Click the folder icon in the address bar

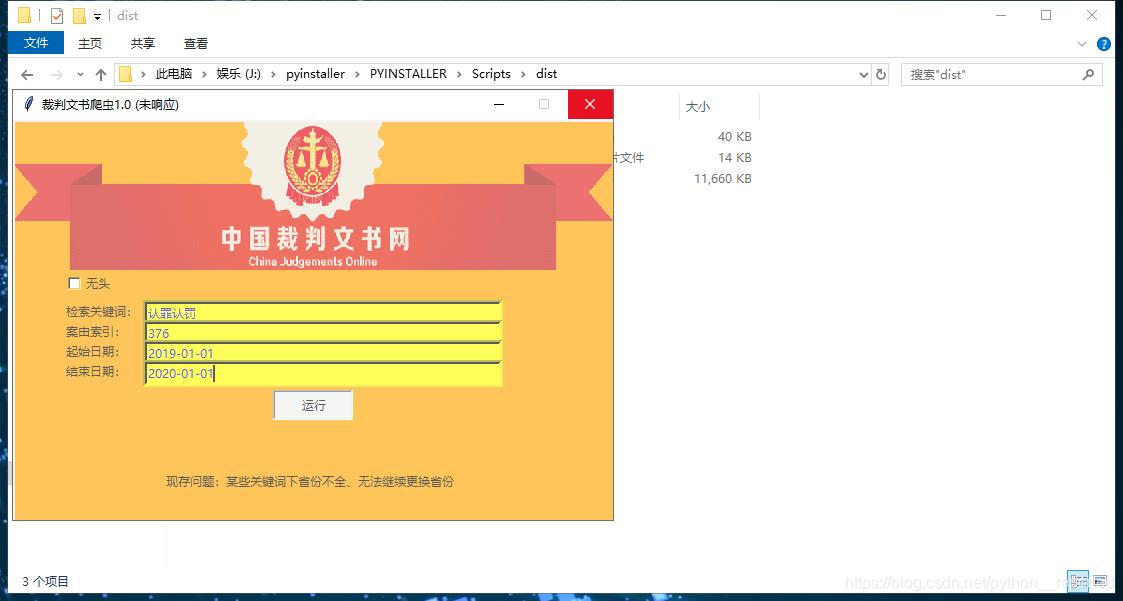point(125,74)
